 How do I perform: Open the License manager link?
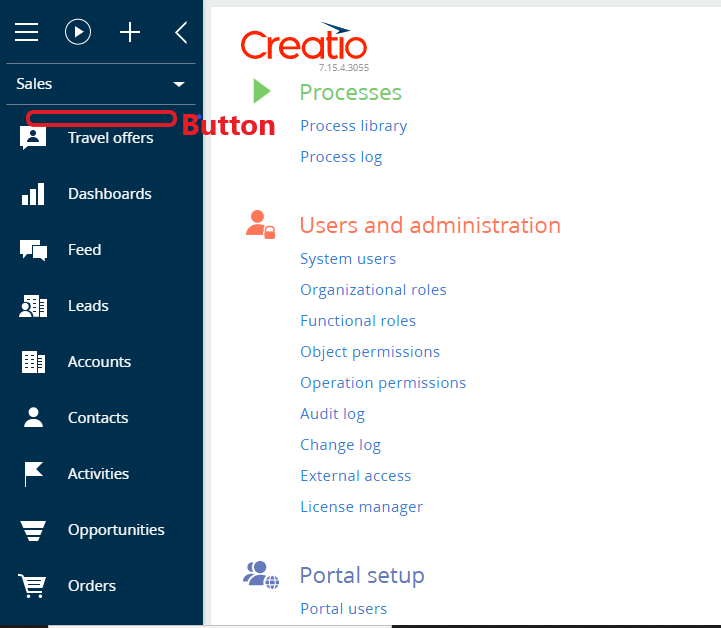click(x=361, y=507)
